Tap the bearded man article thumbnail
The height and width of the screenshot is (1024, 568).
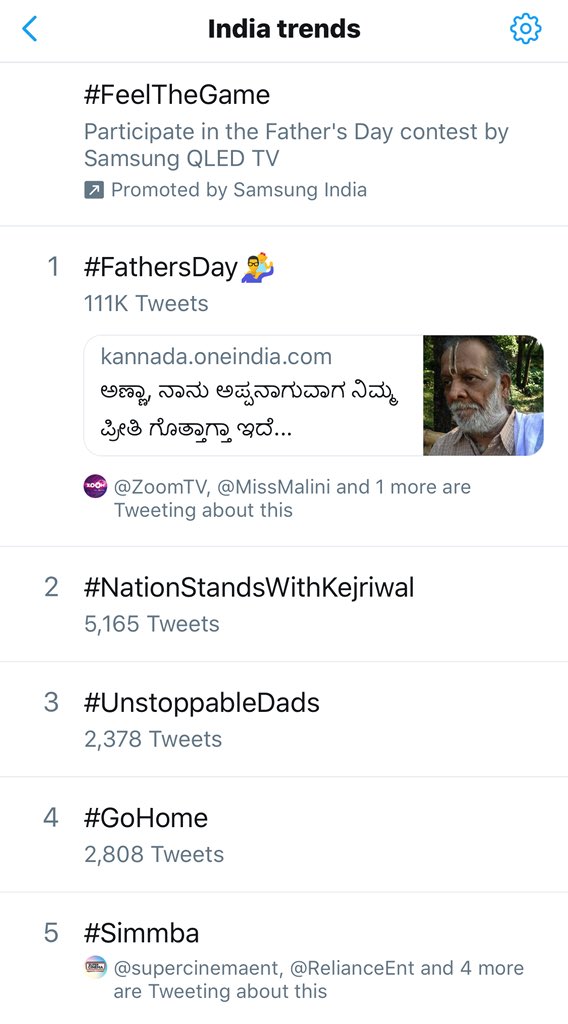(x=483, y=395)
